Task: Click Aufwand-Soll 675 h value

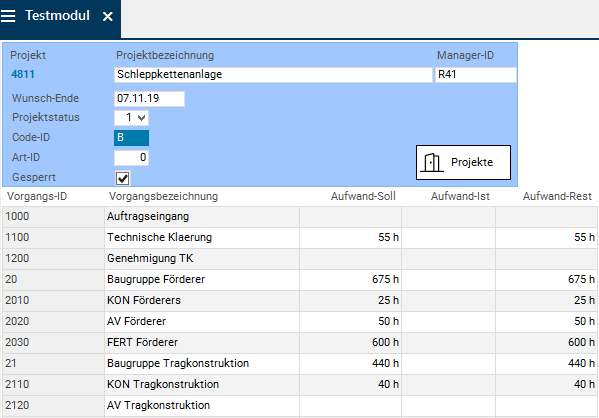Action: click(351, 280)
